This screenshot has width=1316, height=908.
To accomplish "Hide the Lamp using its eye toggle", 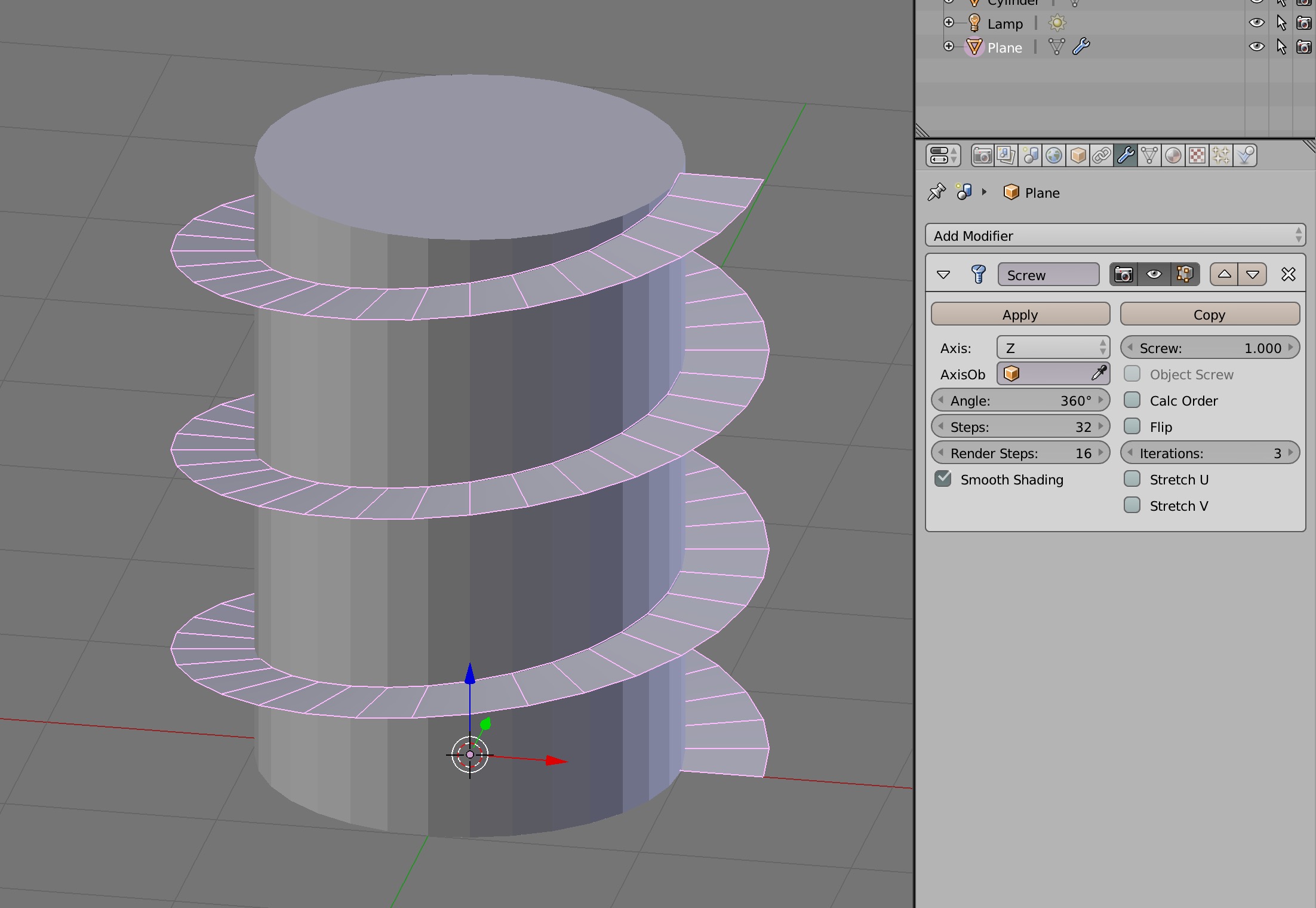I will 1256,23.
